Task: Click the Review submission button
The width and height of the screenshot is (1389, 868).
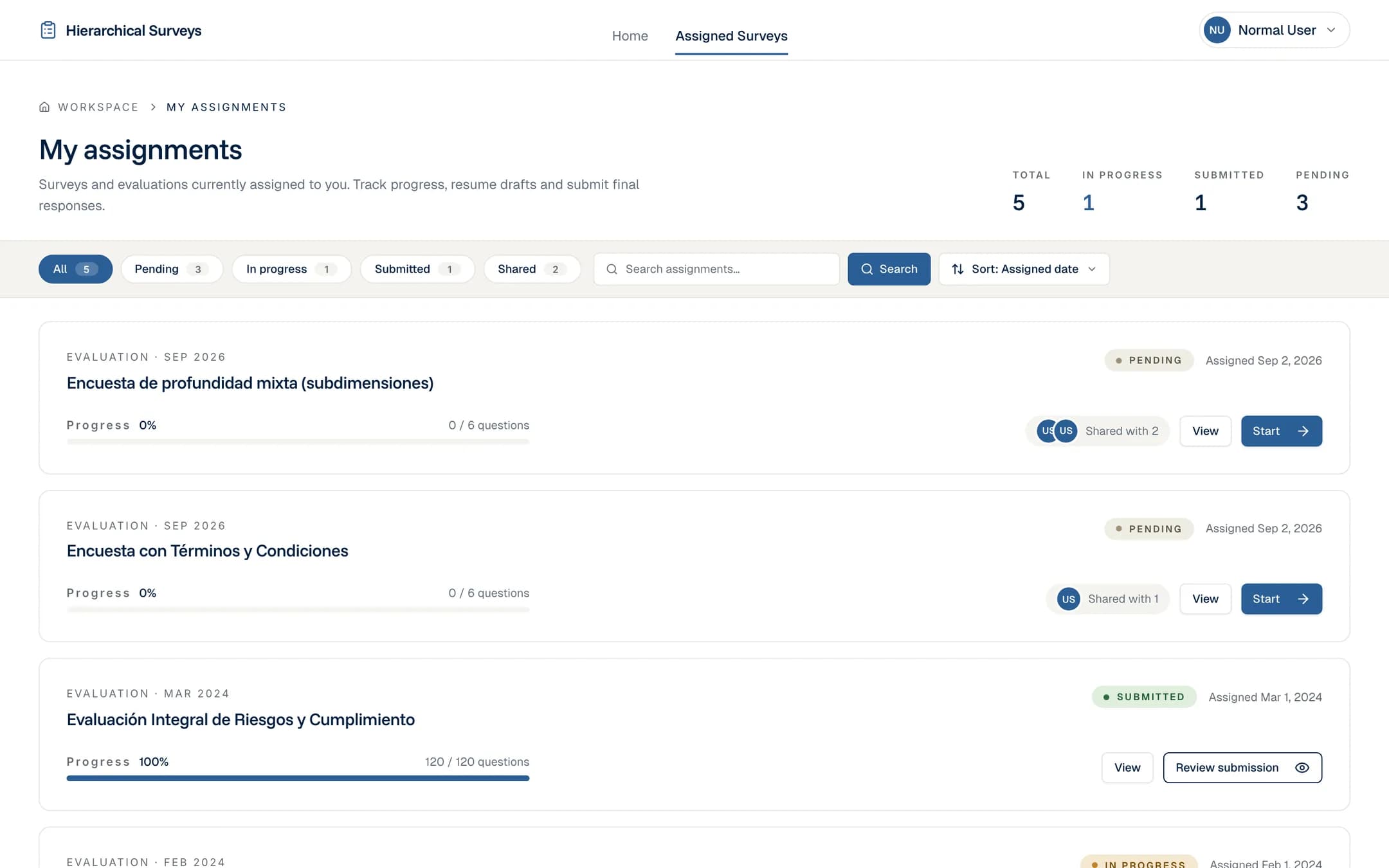Action: point(1242,768)
